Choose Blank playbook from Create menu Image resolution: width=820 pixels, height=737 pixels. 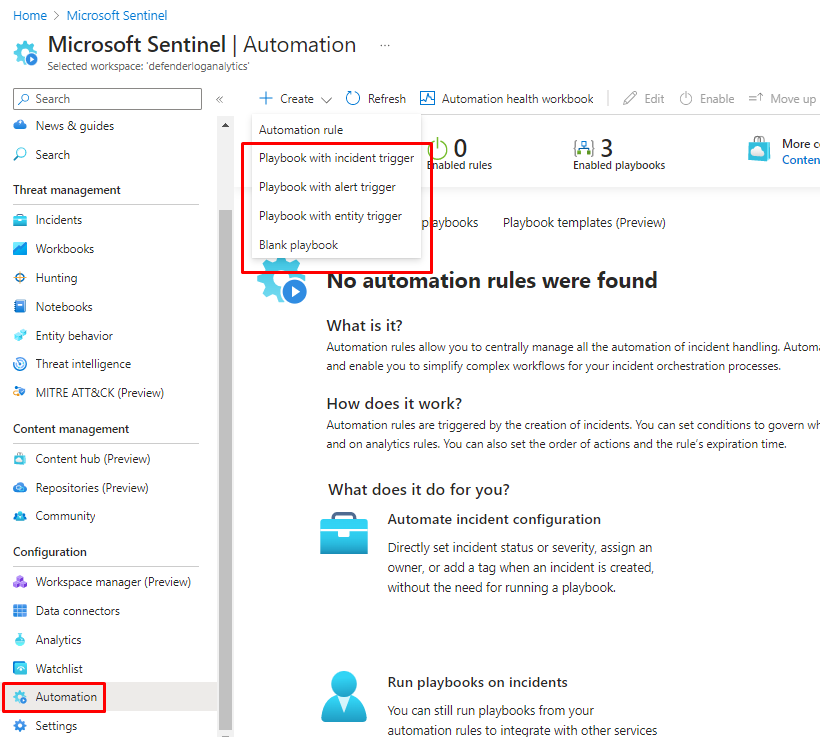pos(298,245)
